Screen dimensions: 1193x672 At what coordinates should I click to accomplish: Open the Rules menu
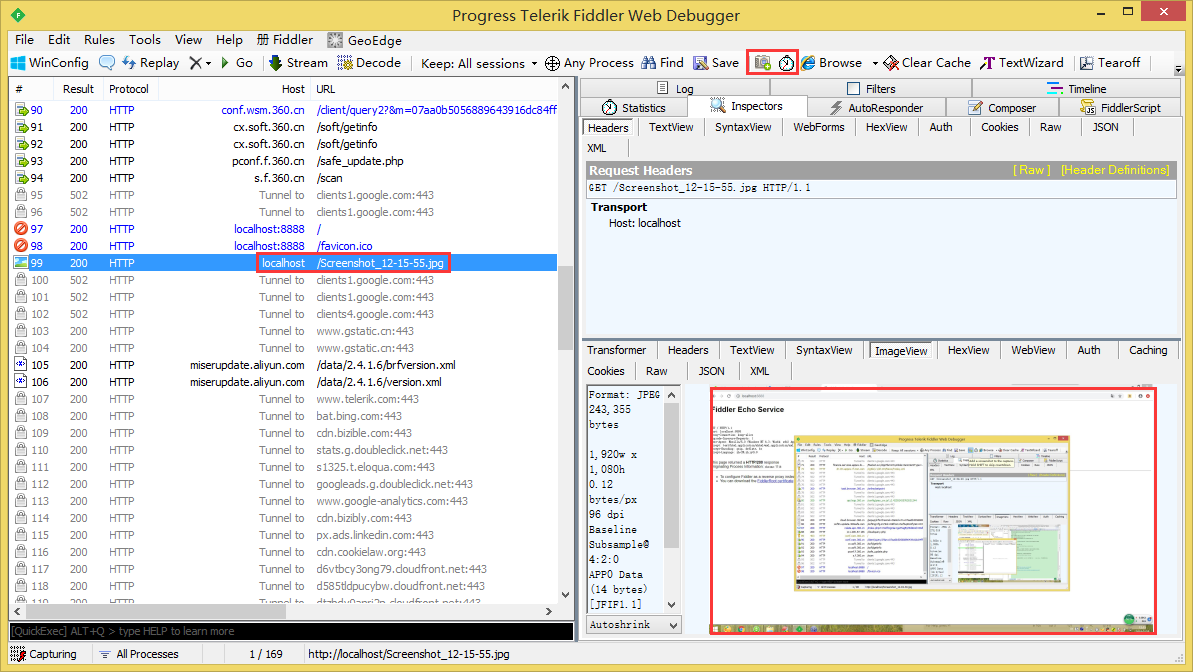click(99, 40)
